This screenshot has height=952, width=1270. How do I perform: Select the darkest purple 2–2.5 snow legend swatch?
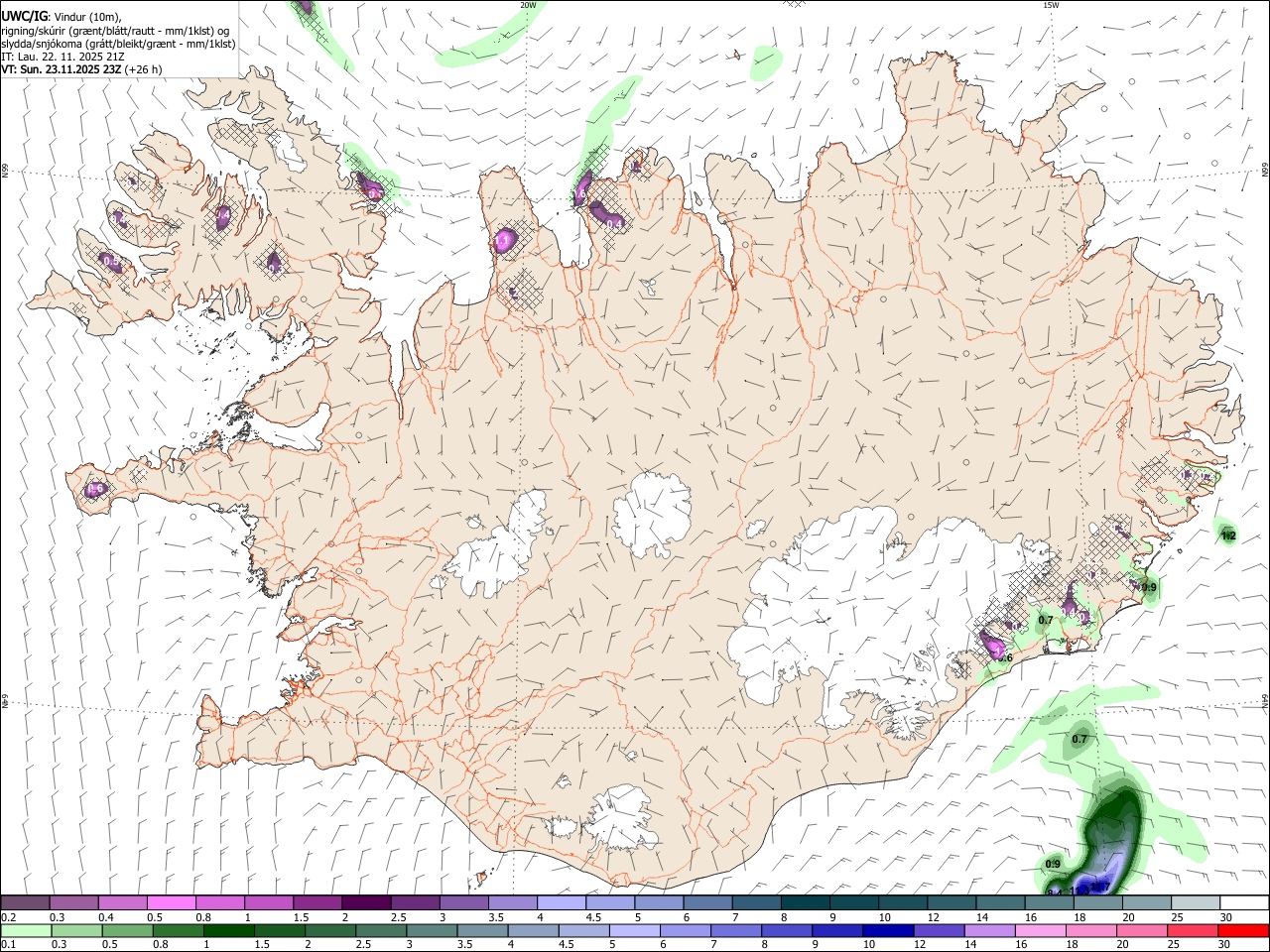coord(366,902)
